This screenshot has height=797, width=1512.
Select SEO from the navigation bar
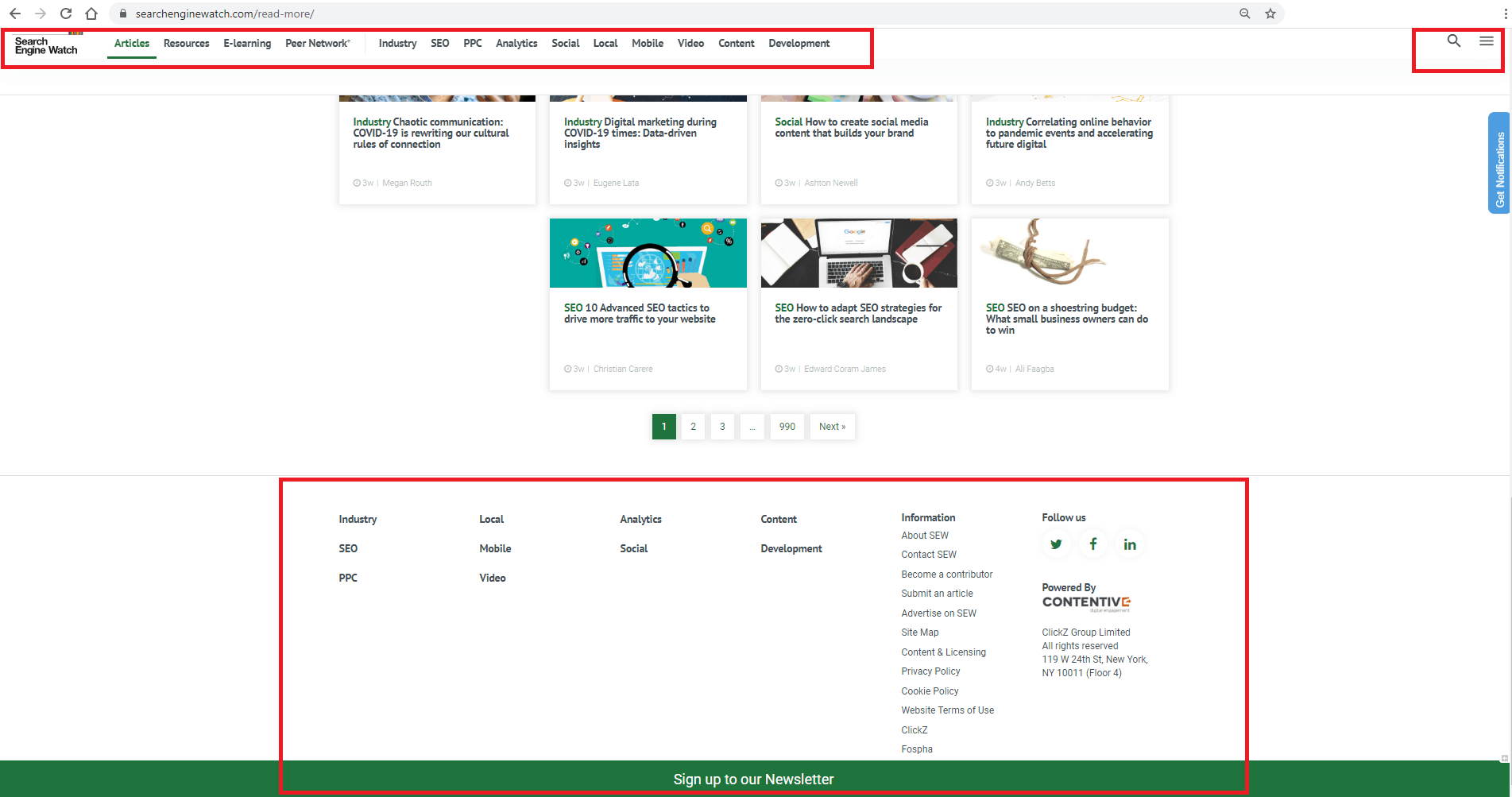point(439,44)
